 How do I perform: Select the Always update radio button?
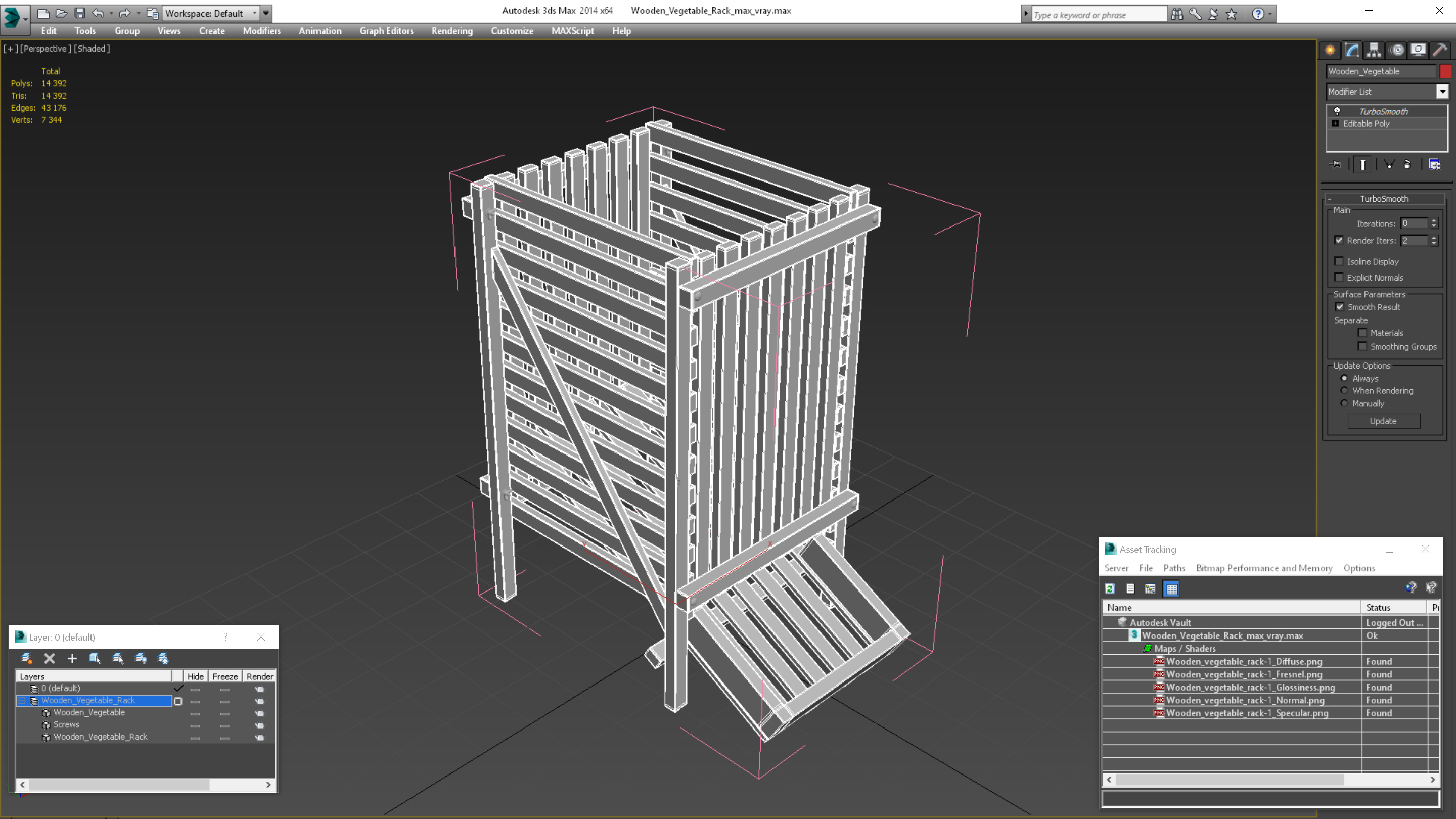pyautogui.click(x=1344, y=378)
